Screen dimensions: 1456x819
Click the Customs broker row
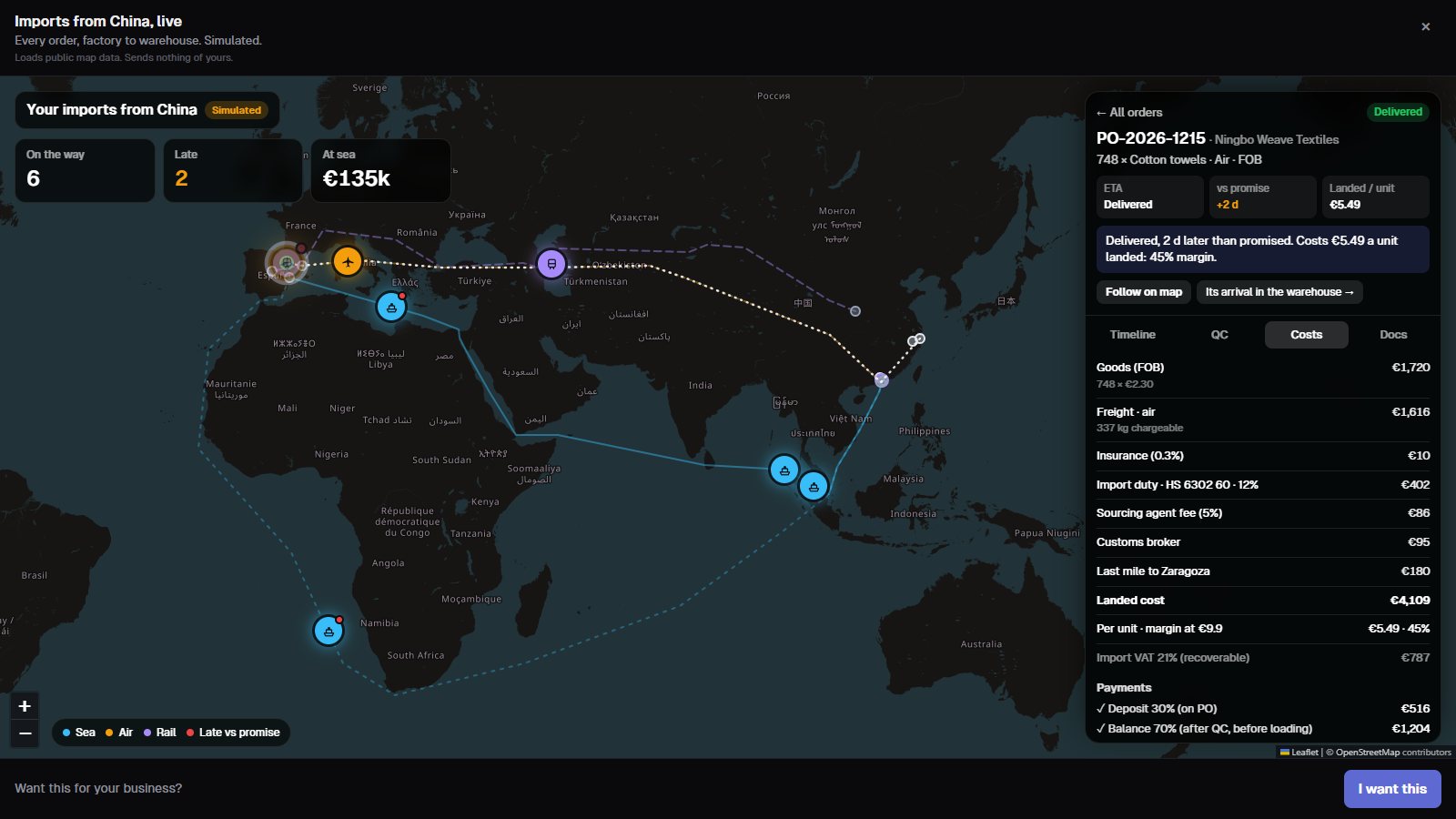pyautogui.click(x=1263, y=542)
